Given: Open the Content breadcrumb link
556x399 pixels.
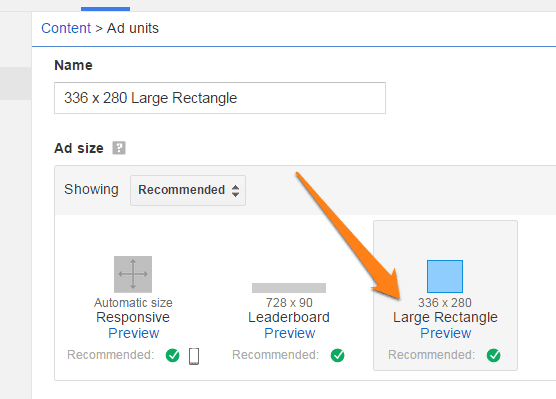Looking at the screenshot, I should [66, 28].
